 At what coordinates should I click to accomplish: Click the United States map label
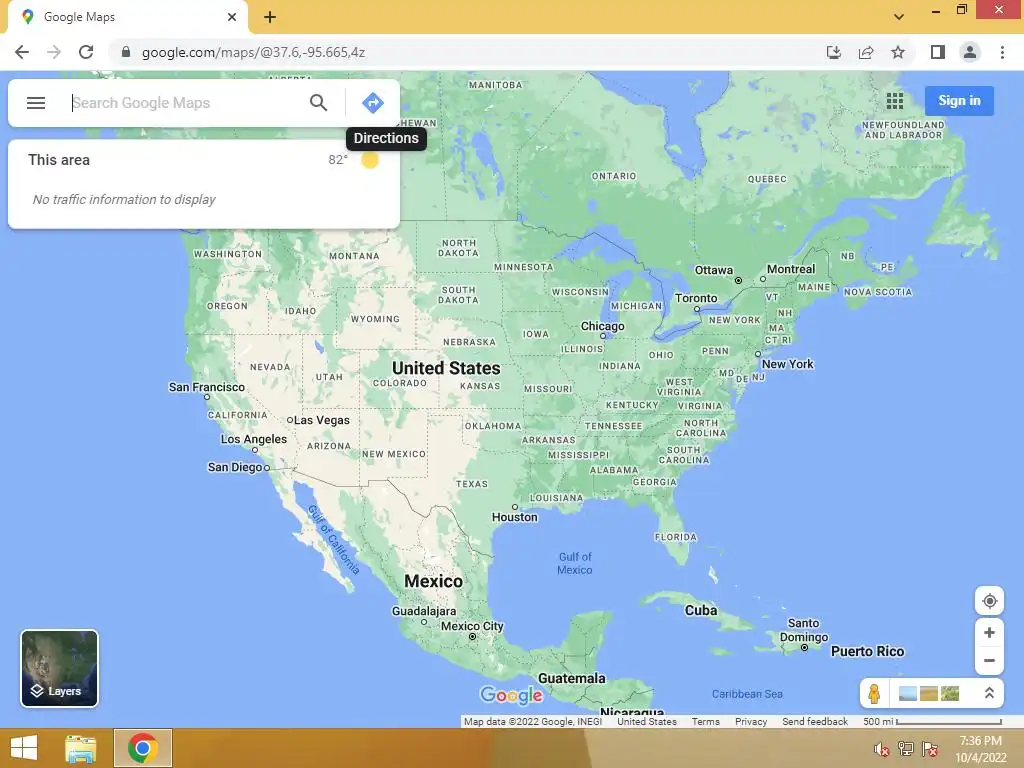click(x=446, y=368)
